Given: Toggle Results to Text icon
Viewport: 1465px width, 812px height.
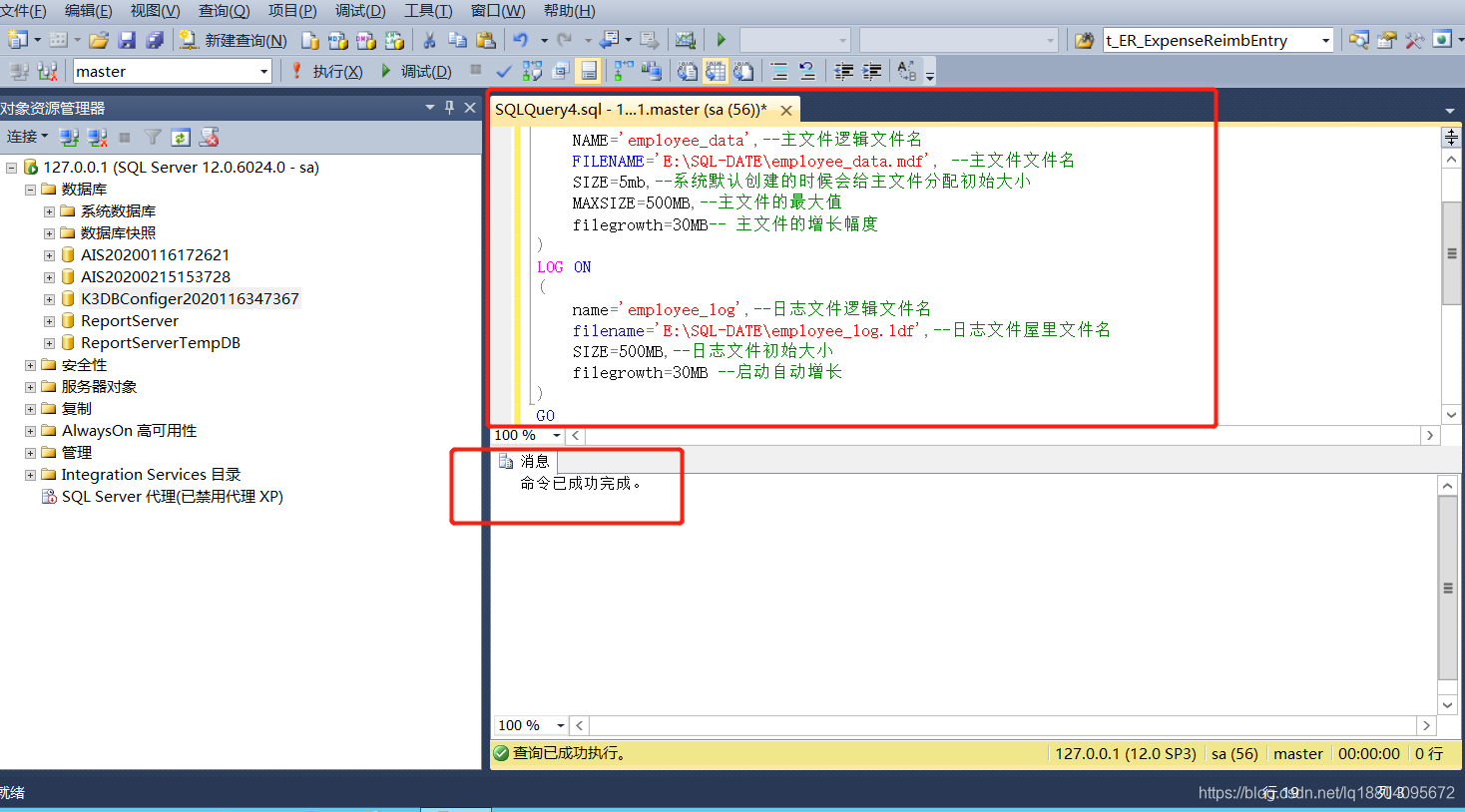Looking at the screenshot, I should click(x=688, y=71).
